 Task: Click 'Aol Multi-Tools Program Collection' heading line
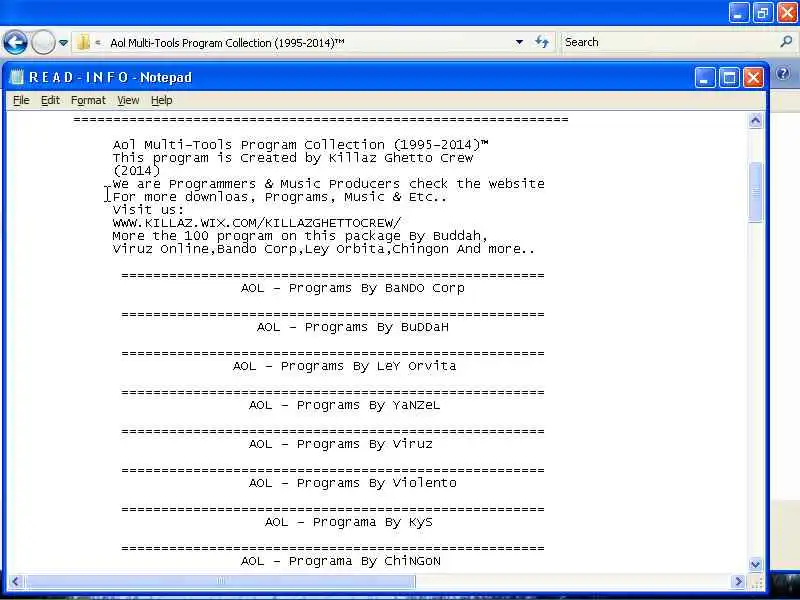[301, 144]
